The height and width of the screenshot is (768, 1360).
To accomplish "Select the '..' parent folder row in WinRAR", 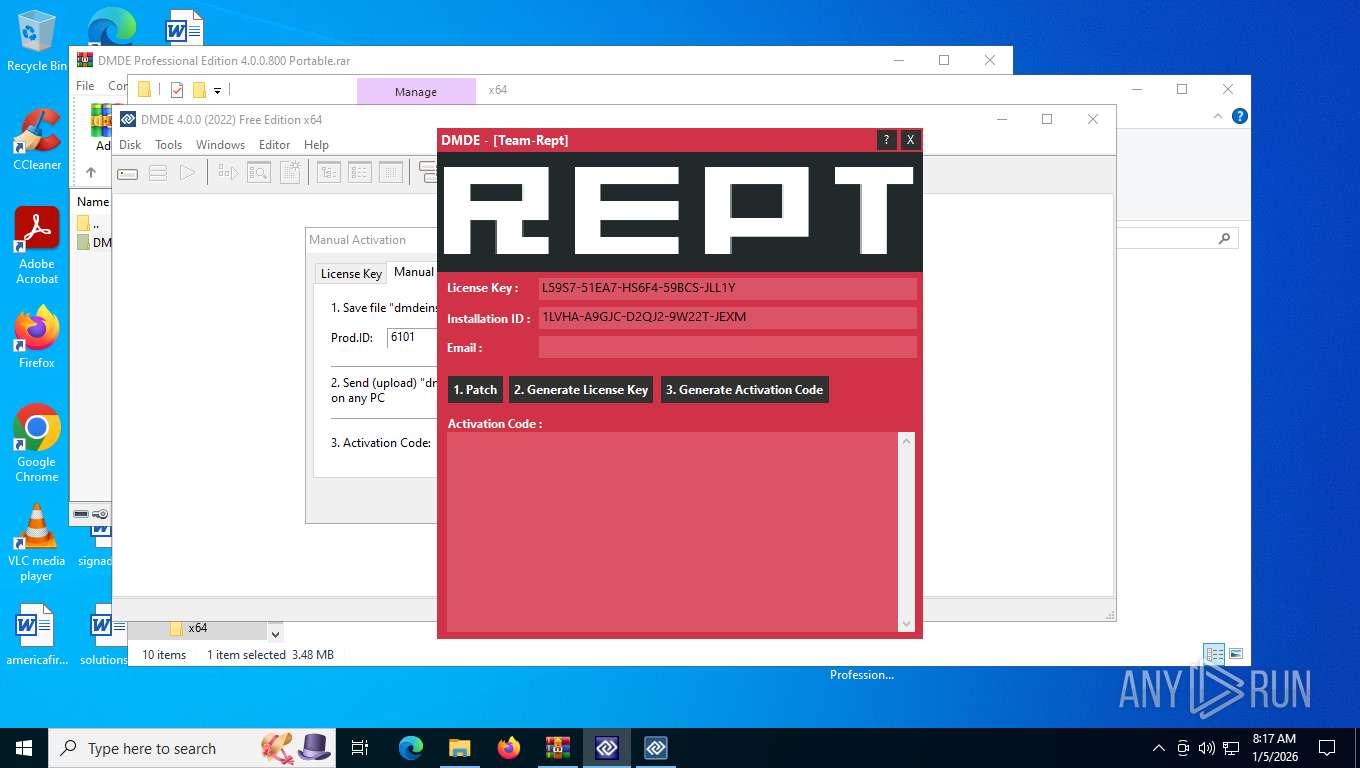I will [93, 224].
